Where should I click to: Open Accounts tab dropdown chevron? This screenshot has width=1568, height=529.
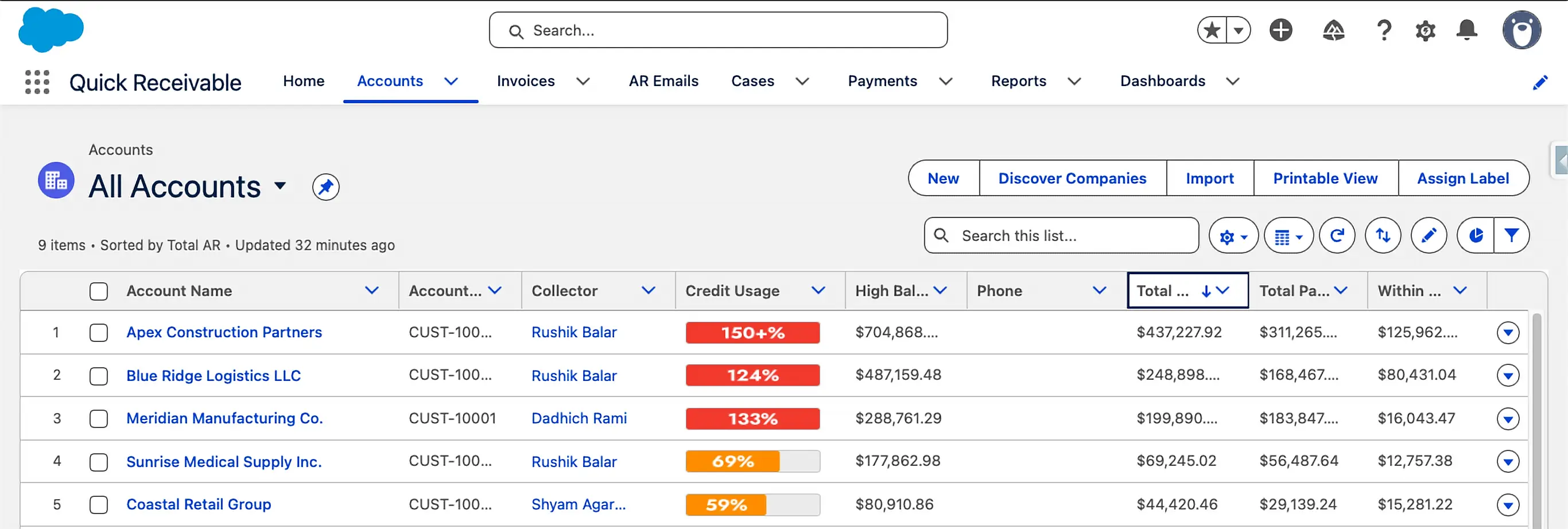451,81
